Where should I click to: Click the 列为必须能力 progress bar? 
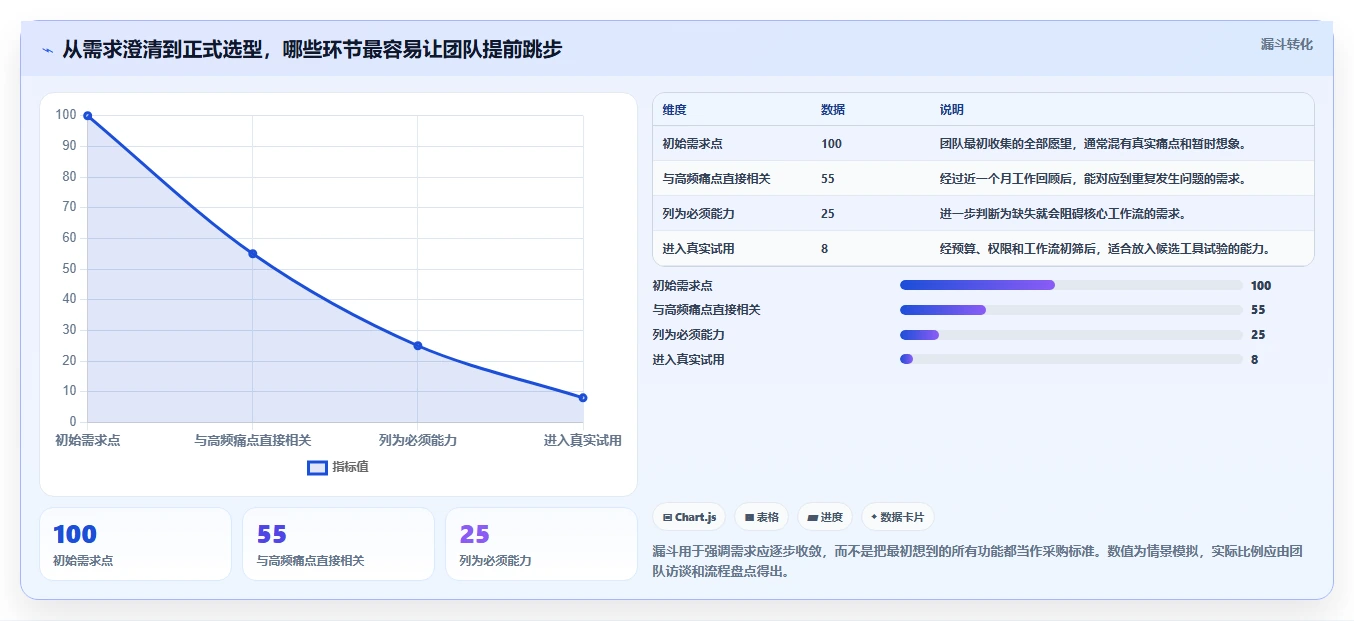point(1071,335)
